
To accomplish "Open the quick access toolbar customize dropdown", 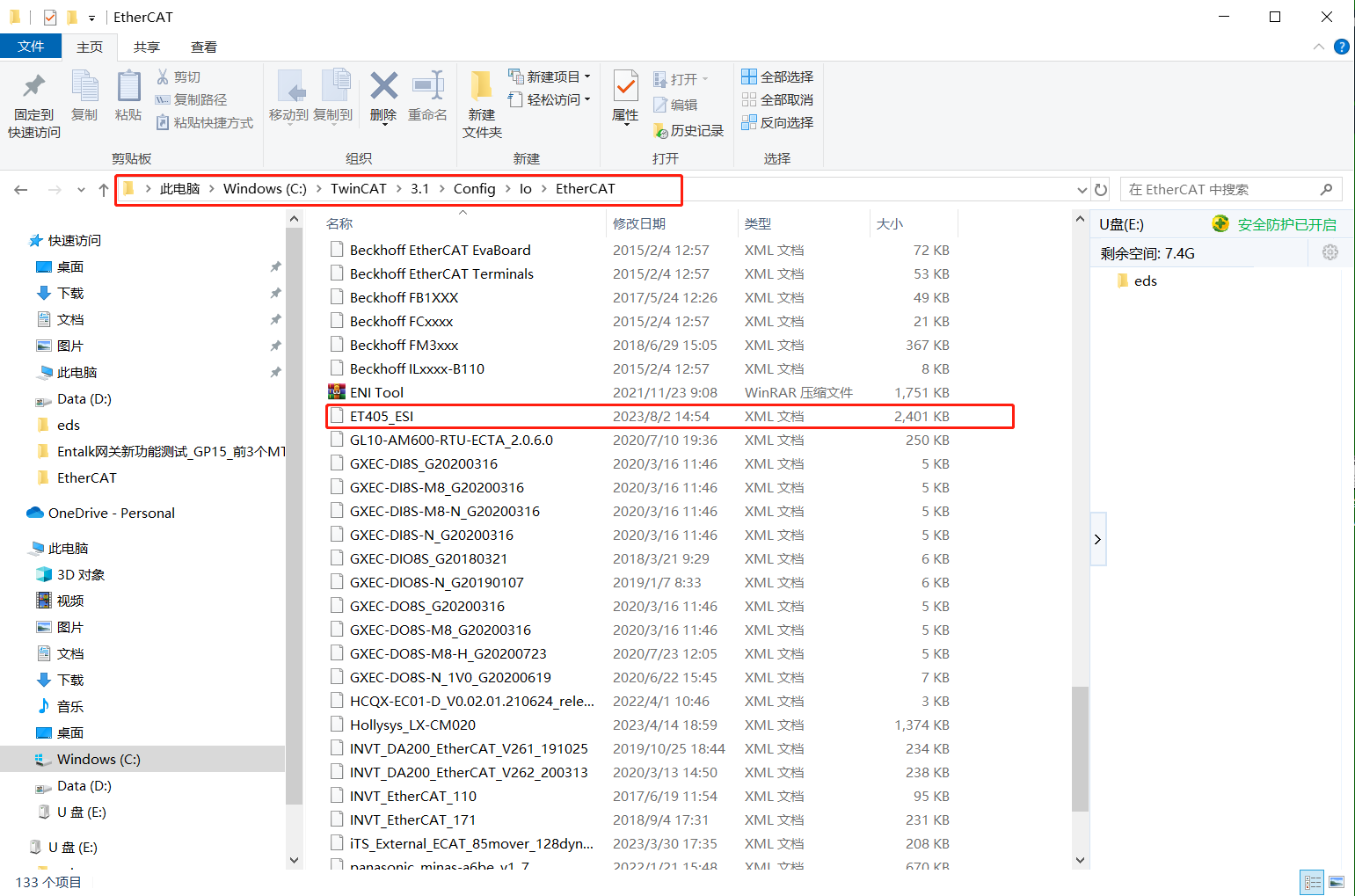I will coord(91,18).
